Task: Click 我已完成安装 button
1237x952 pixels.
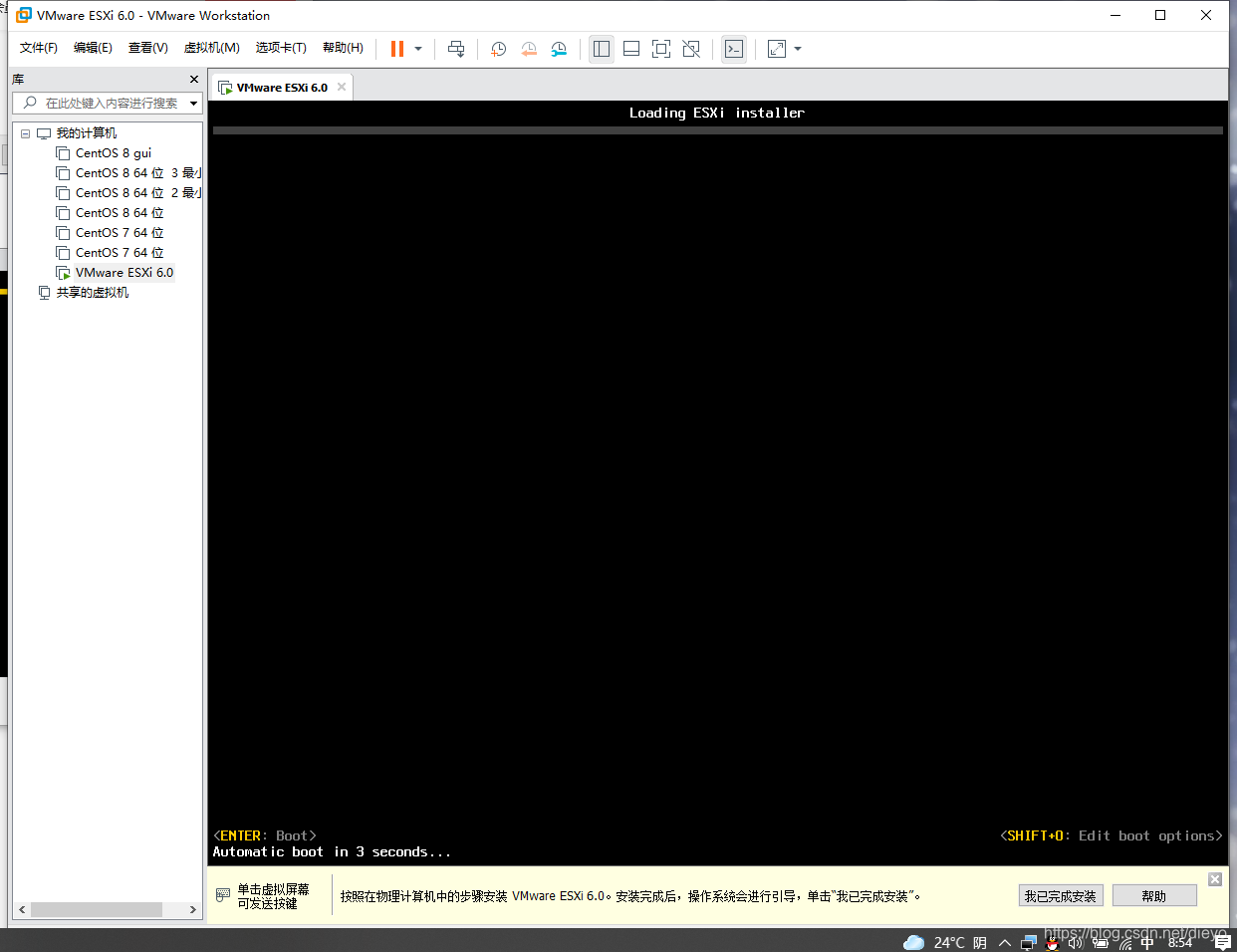Action: [x=1061, y=896]
